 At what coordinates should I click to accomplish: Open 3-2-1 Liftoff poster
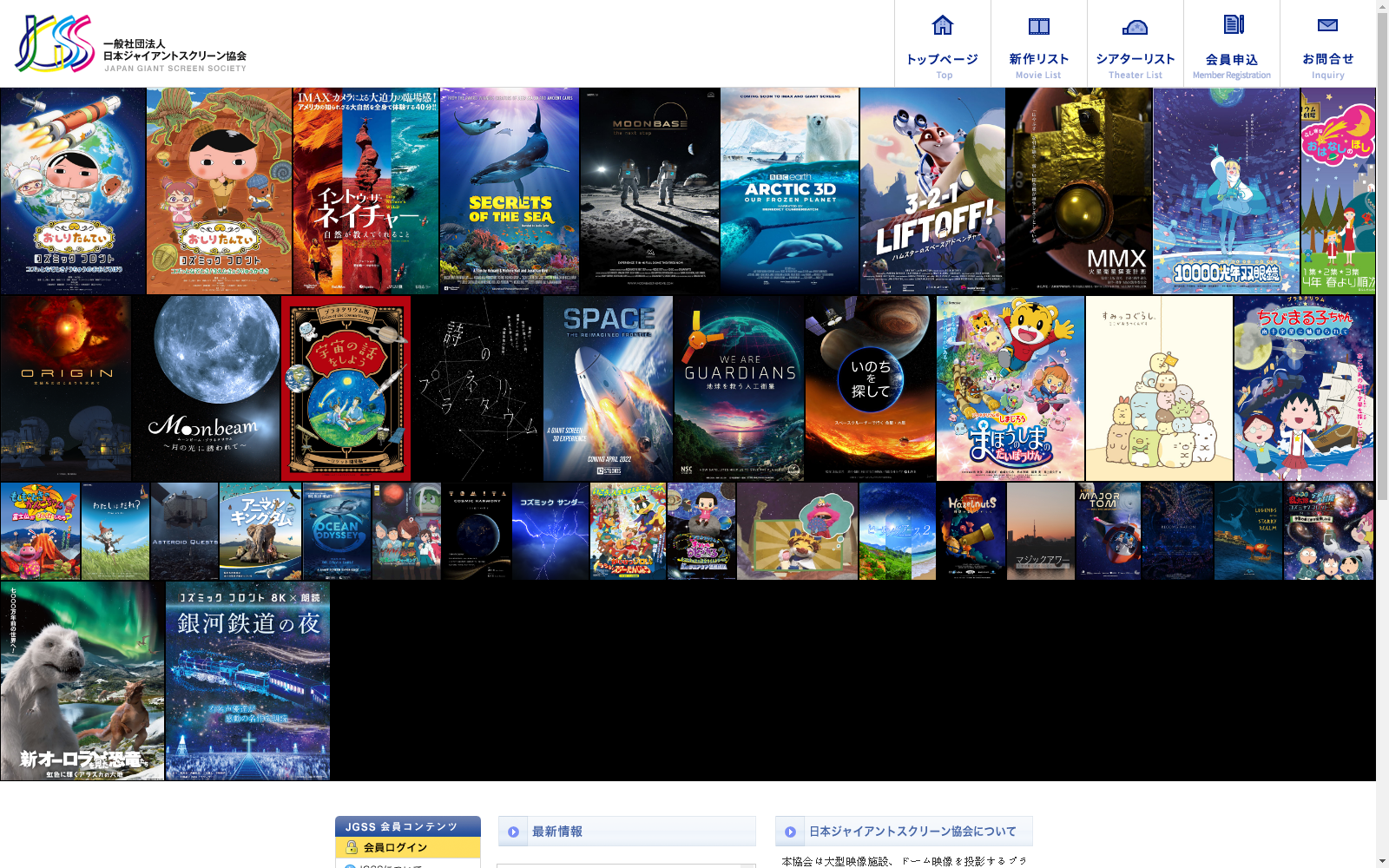click(x=932, y=191)
